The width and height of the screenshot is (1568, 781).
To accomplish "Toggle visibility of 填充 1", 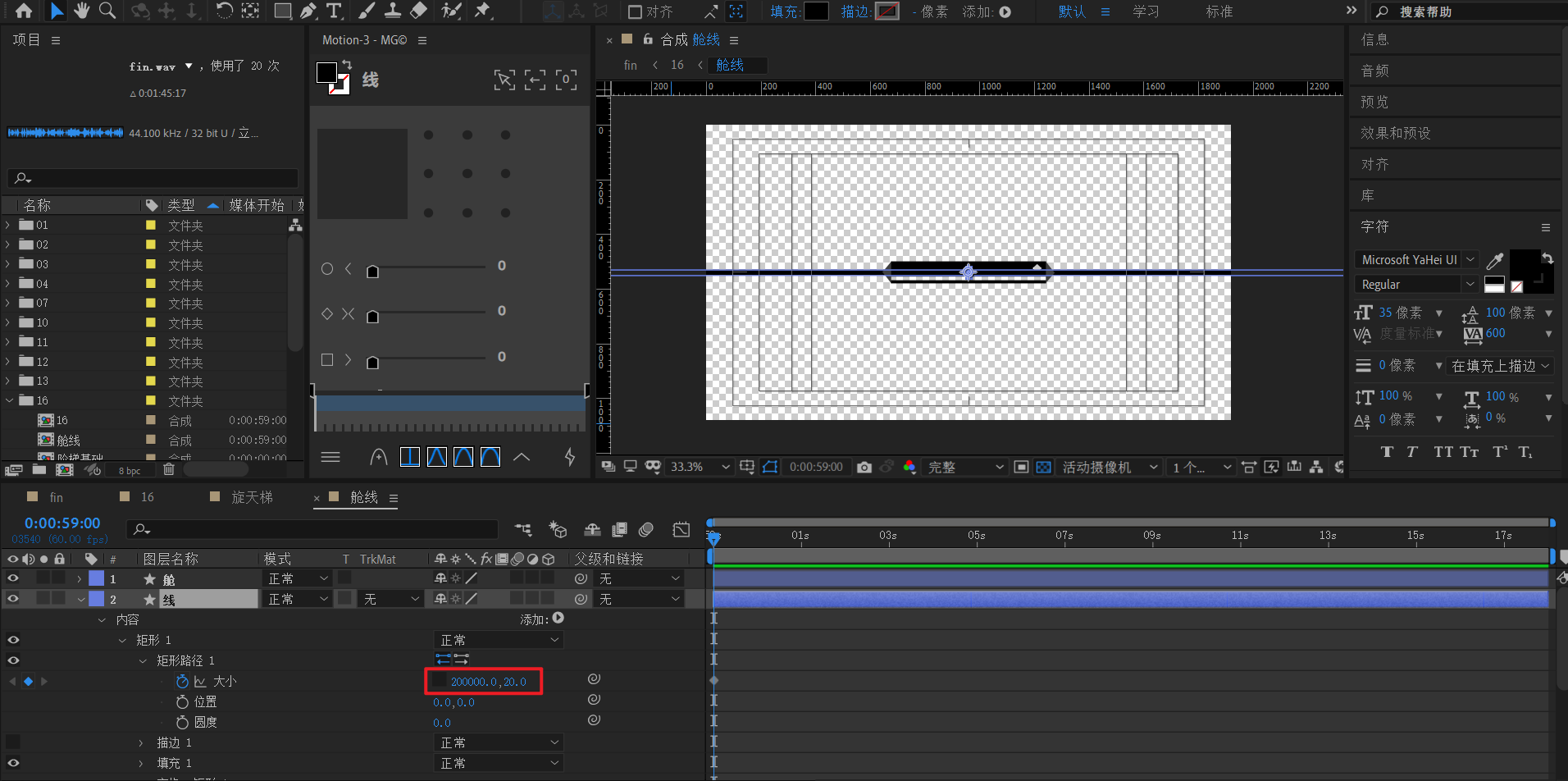I will click(13, 763).
